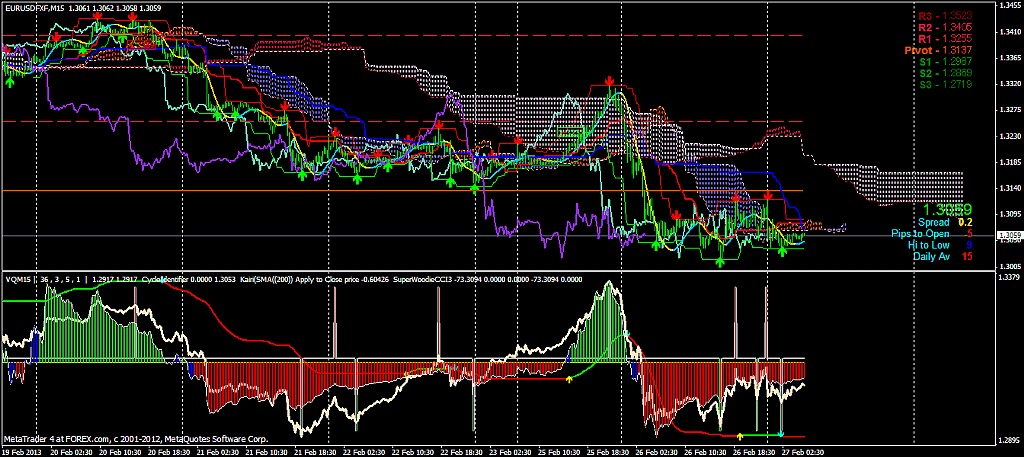Image resolution: width=1024 pixels, height=457 pixels.
Task: Click the Spread 0.2 readout
Action: tap(947, 223)
